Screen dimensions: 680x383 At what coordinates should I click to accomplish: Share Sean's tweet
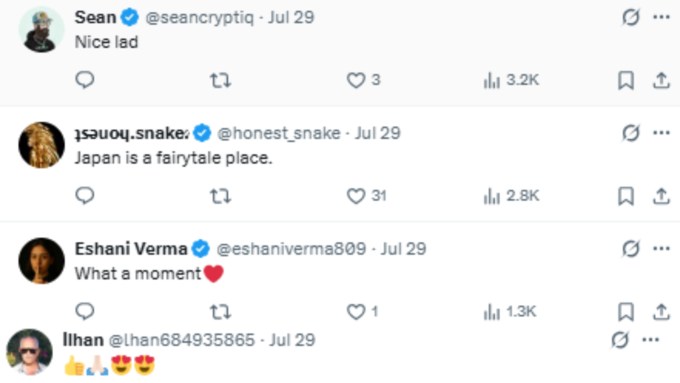[661, 81]
